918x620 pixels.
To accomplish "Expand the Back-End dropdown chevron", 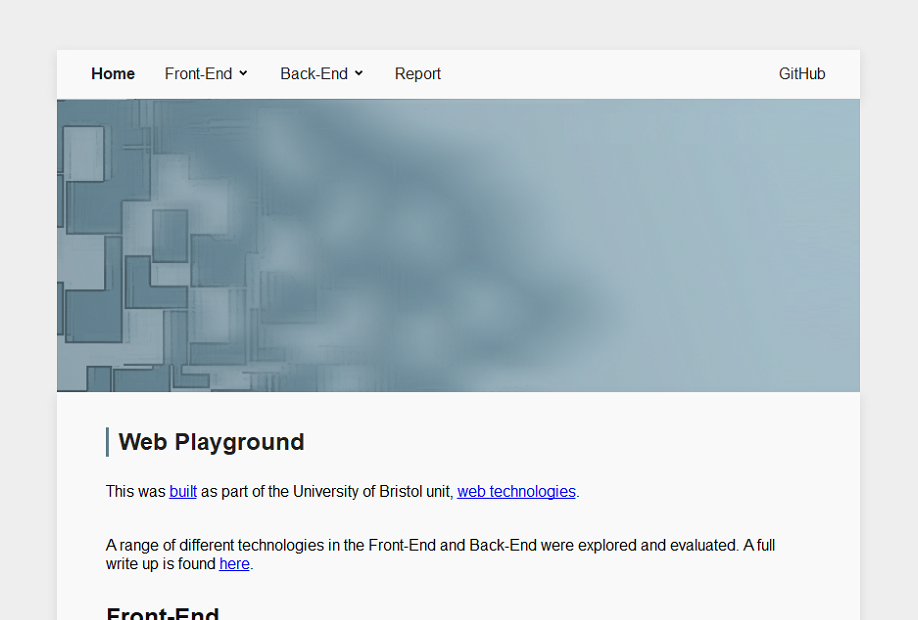I will (359, 73).
